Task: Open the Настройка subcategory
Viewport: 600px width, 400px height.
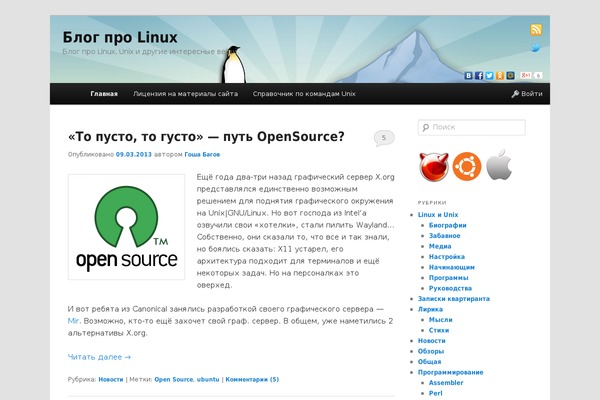Action: (x=447, y=257)
